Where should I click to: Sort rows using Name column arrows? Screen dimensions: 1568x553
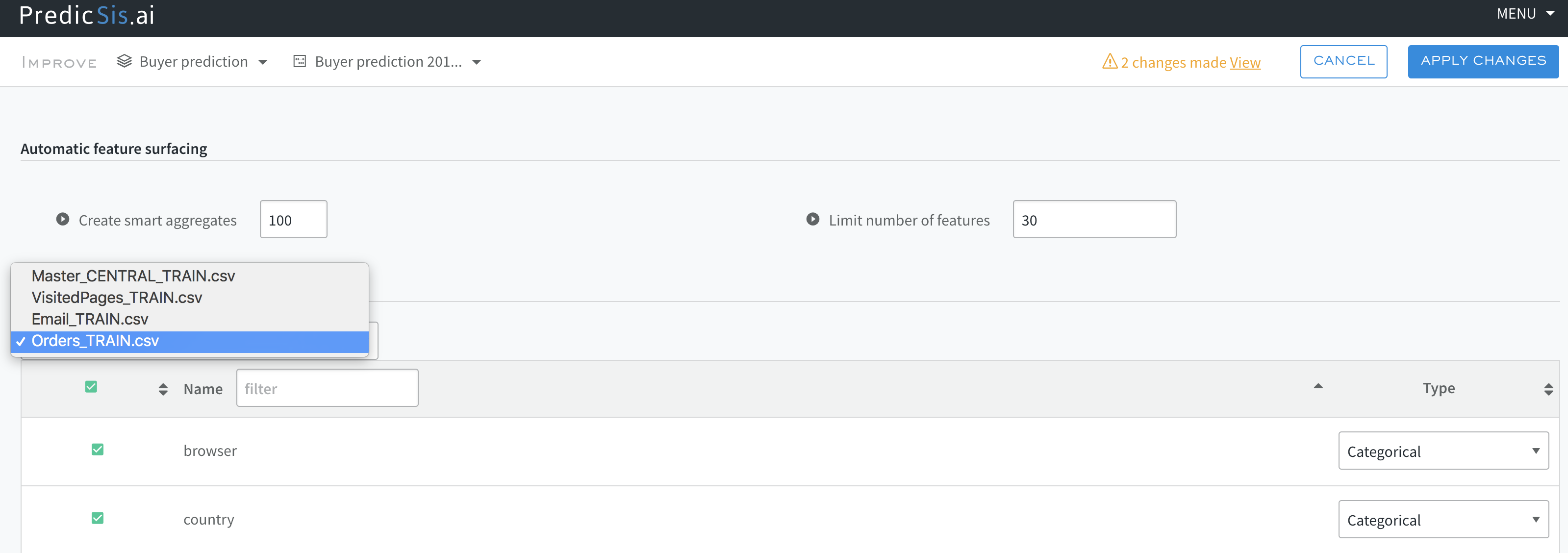(162, 389)
